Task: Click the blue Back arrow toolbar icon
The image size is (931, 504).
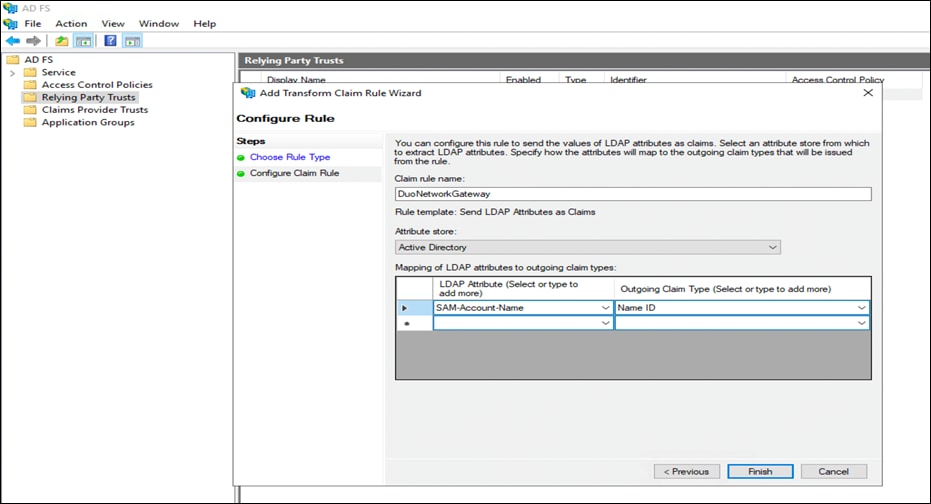Action: coord(12,41)
